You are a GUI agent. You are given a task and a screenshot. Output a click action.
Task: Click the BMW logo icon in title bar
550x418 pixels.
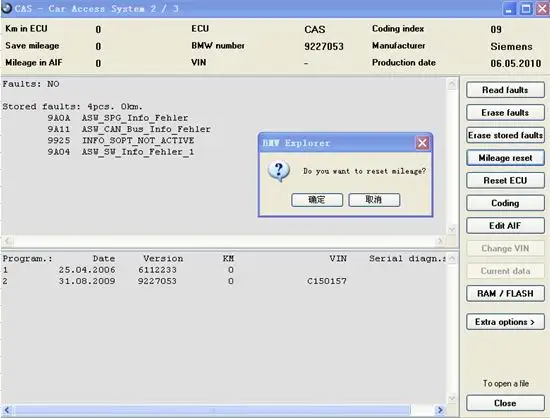point(6,7)
